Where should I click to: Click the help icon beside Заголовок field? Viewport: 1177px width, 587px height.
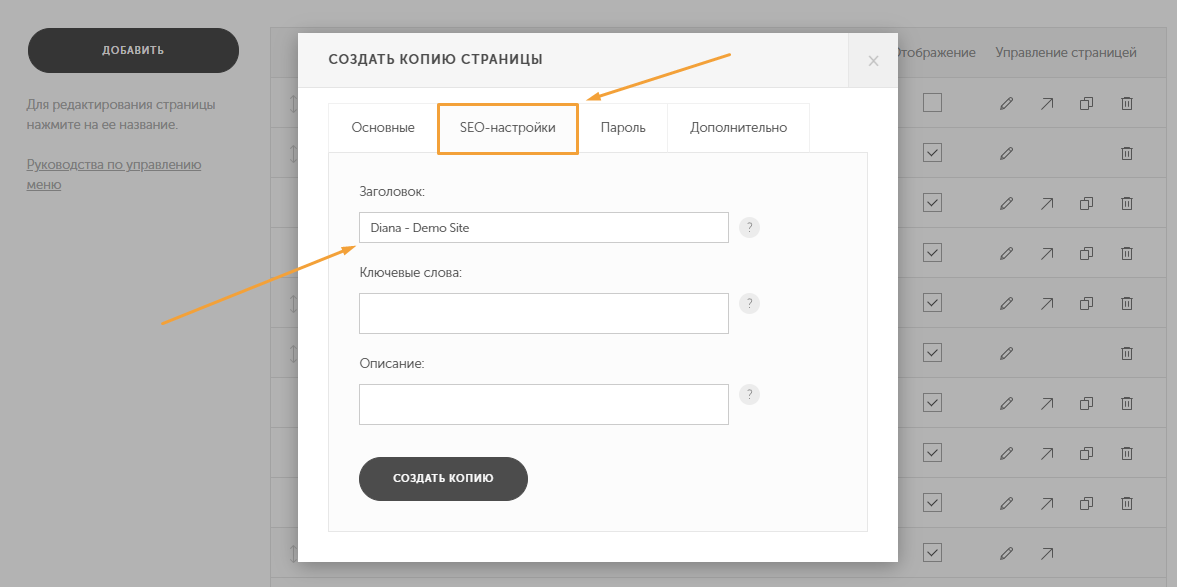coord(749,227)
